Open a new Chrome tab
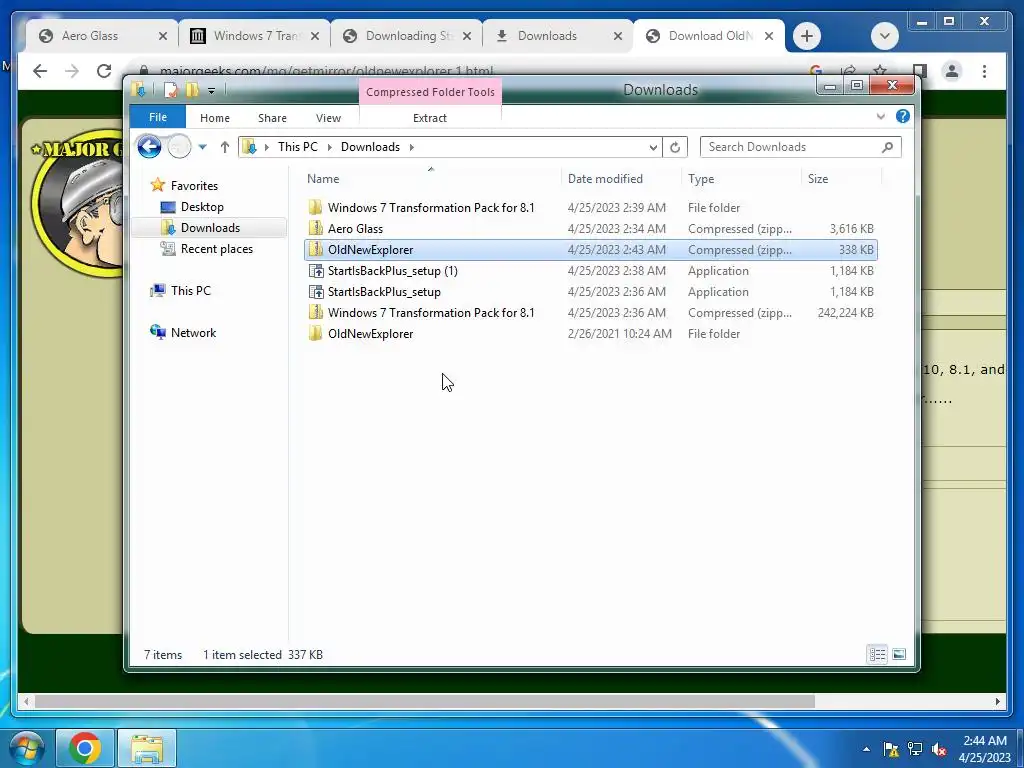The image size is (1024, 768). pos(807,36)
